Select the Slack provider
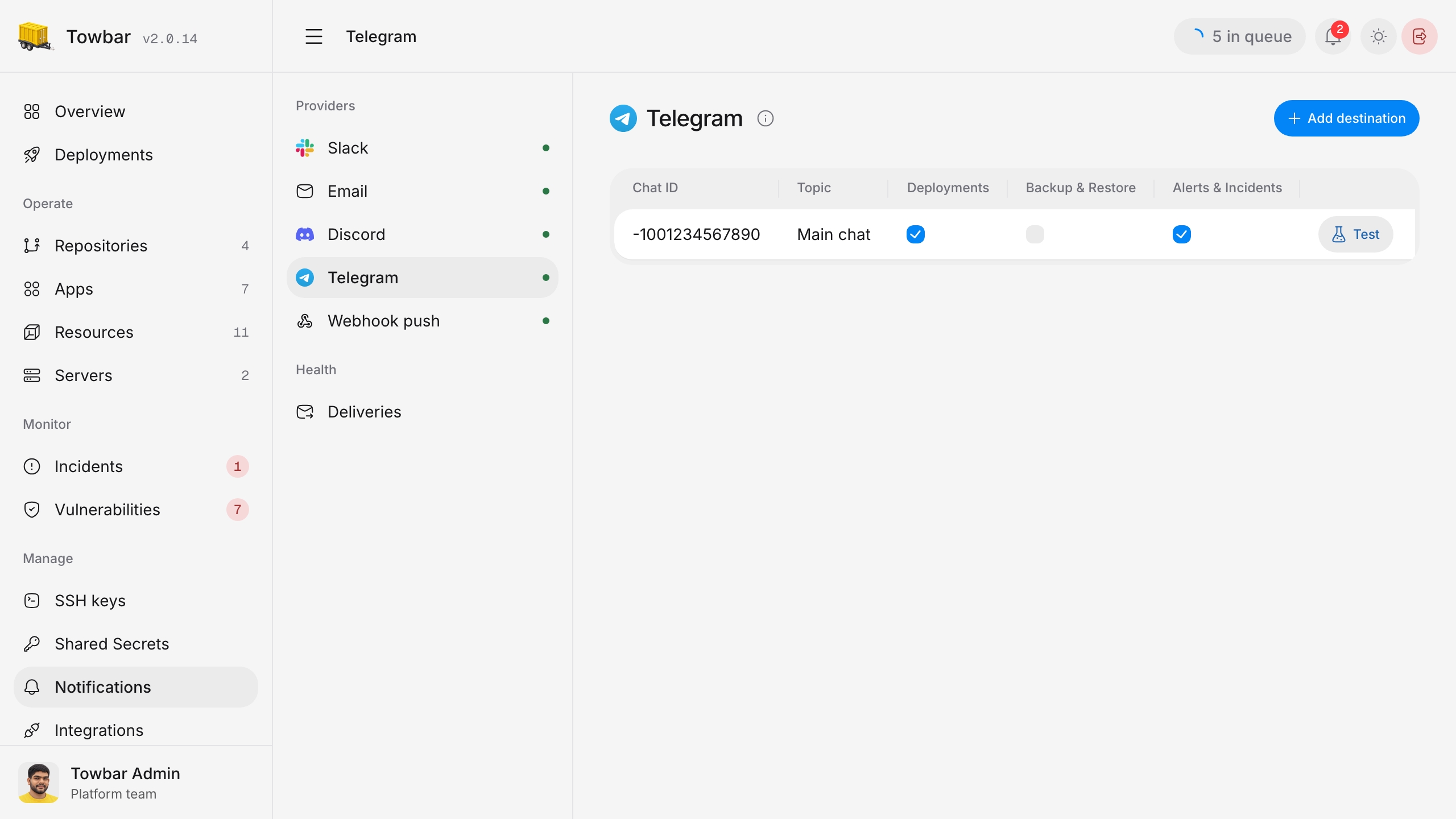This screenshot has height=819, width=1456. (x=423, y=148)
